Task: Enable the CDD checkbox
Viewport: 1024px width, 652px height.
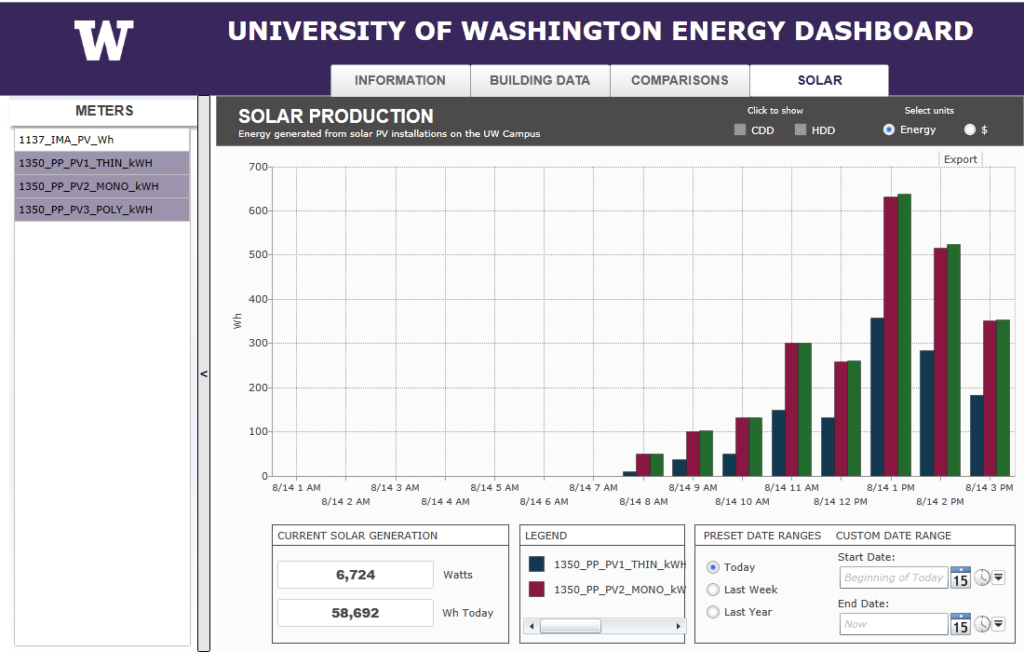Action: pos(740,130)
